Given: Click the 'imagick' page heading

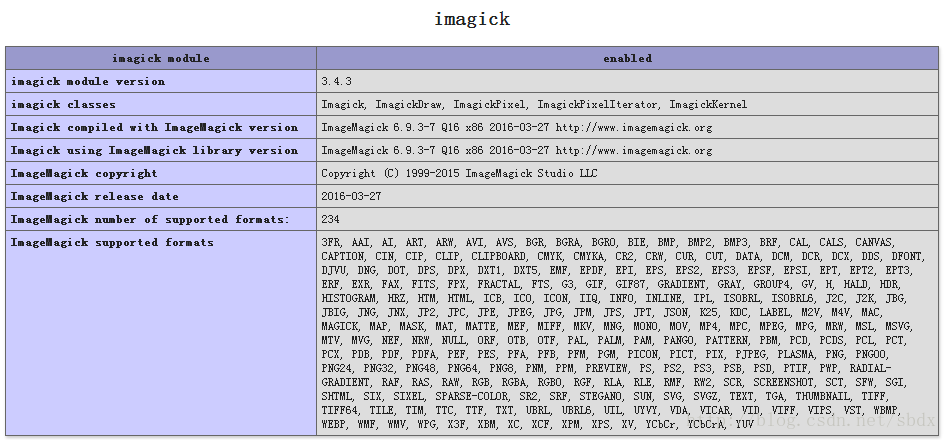Looking at the screenshot, I should point(472,19).
